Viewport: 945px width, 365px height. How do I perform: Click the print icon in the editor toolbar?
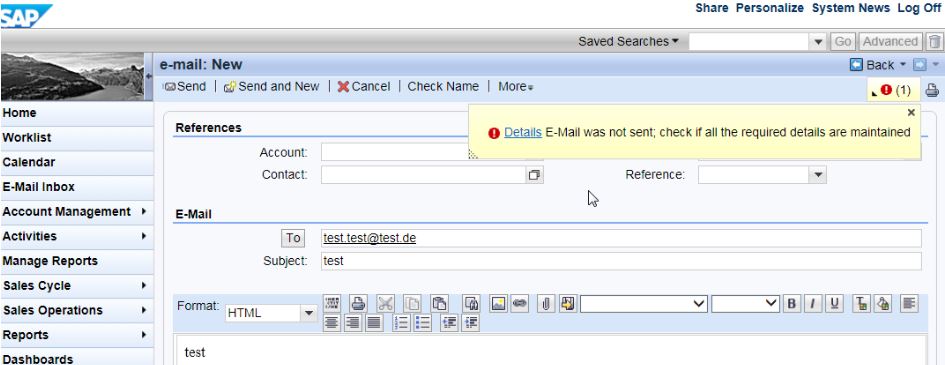[x=359, y=304]
